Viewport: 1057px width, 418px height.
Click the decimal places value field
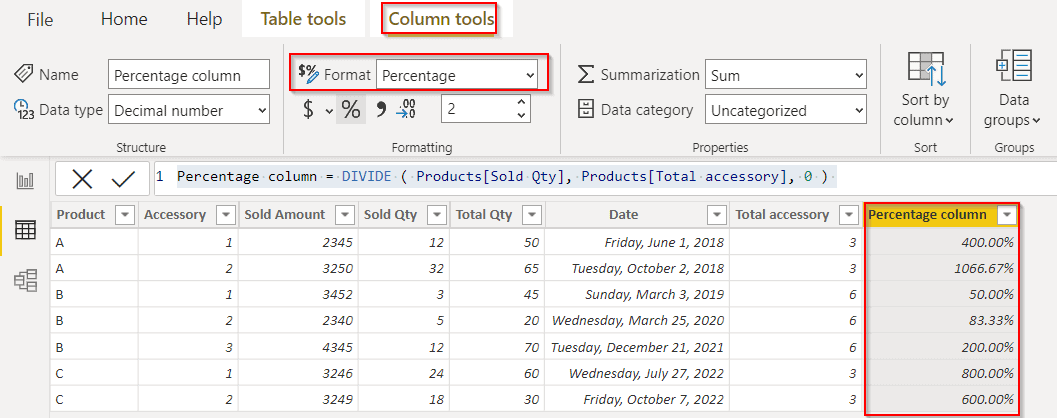pyautogui.click(x=477, y=109)
